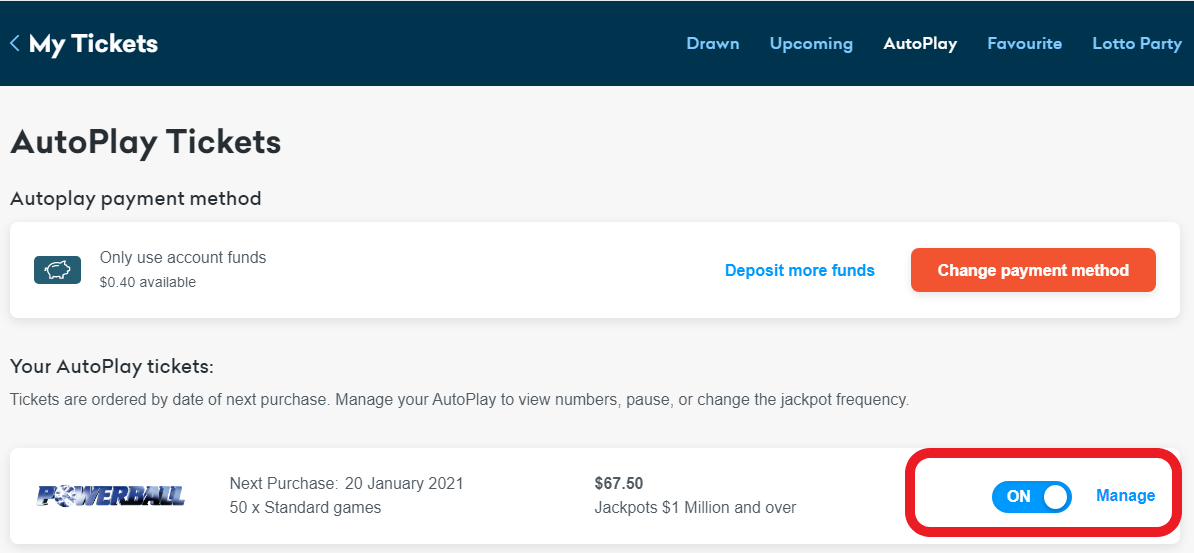Click the $67.50 price text
1194x553 pixels.
point(618,484)
